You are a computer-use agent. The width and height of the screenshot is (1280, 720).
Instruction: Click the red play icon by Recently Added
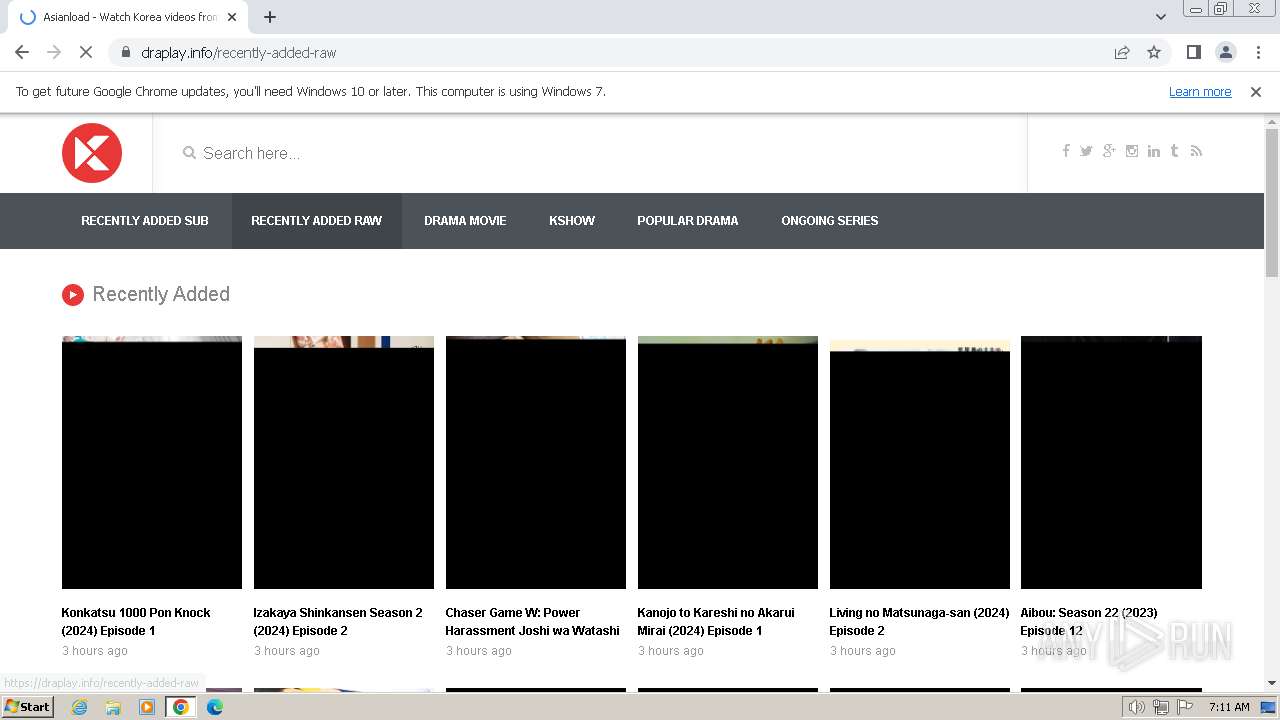tap(72, 294)
